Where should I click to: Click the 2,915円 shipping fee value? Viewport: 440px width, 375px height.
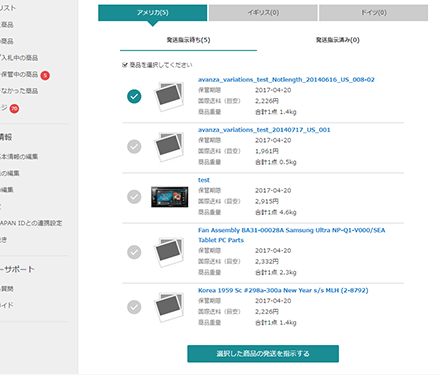(267, 201)
